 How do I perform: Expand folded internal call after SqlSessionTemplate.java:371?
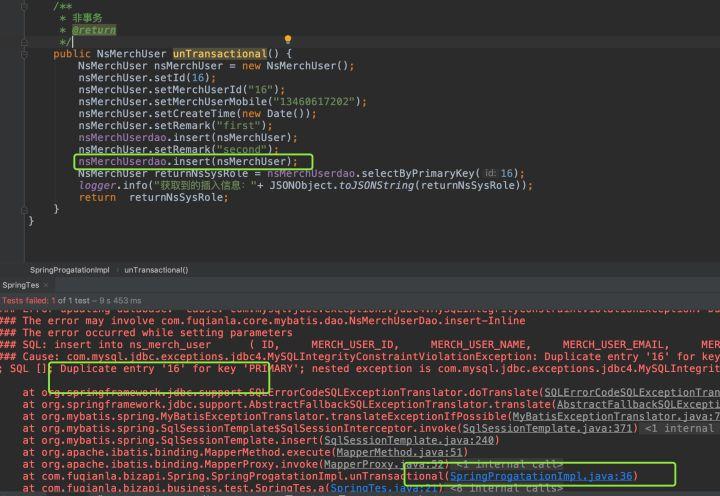click(x=680, y=427)
